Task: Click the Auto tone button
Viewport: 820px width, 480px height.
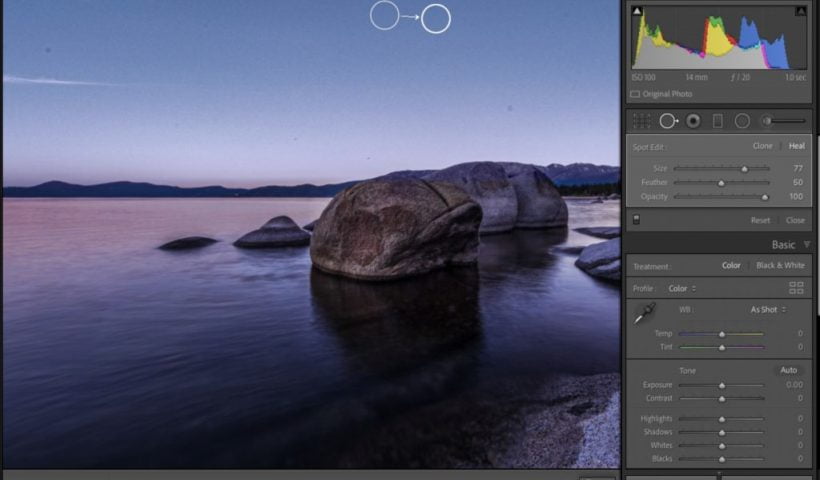Action: (x=789, y=371)
